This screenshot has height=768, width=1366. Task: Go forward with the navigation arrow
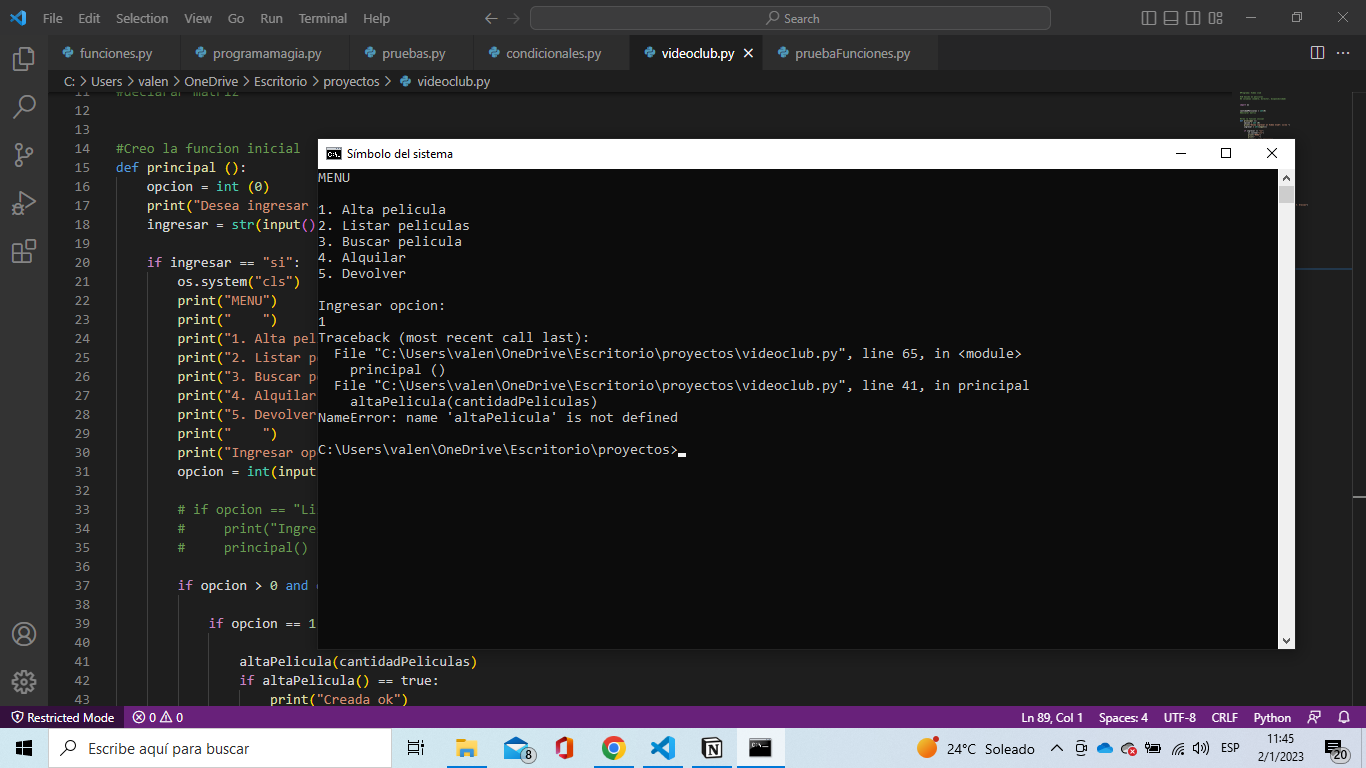[513, 18]
